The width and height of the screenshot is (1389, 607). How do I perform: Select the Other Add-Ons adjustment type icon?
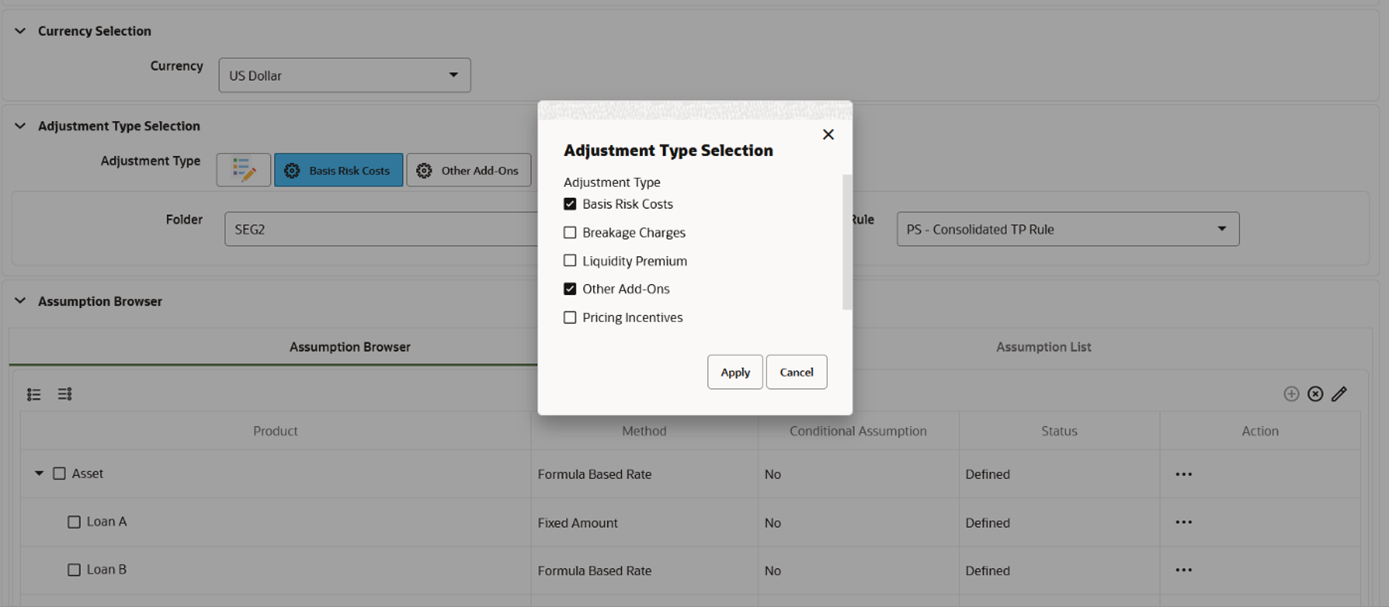pyautogui.click(x=468, y=169)
